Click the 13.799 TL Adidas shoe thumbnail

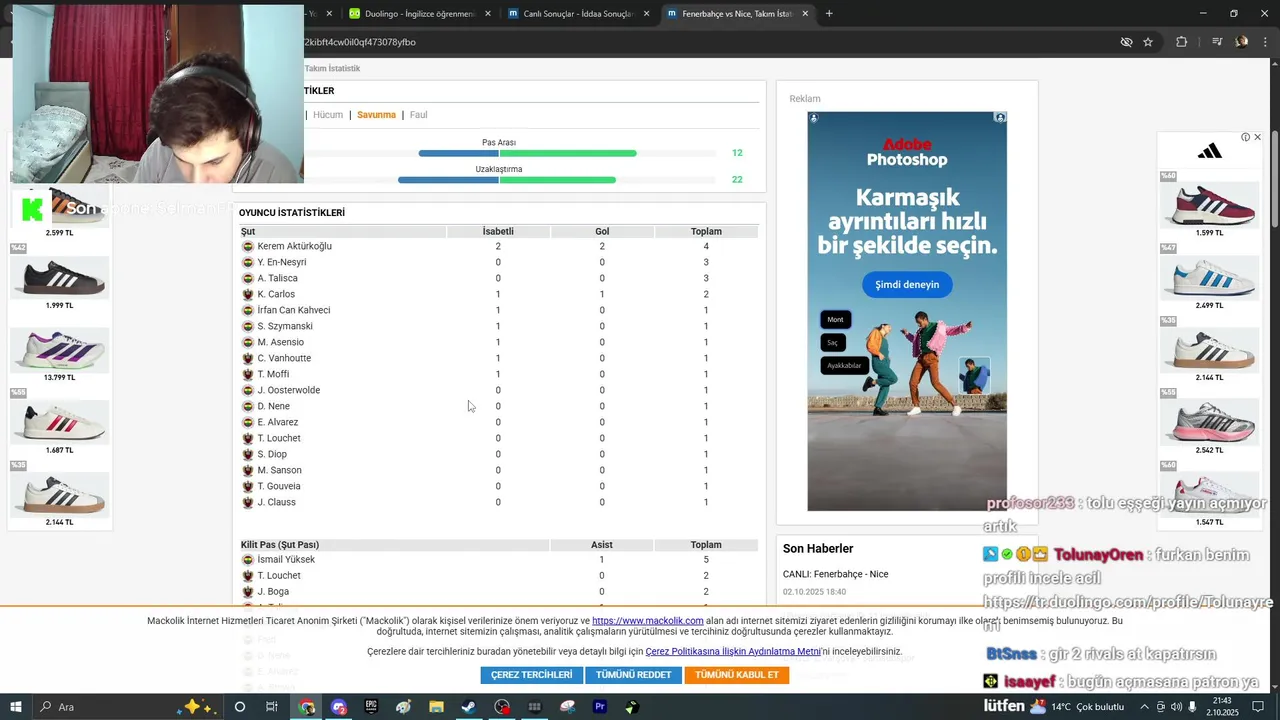[60, 350]
